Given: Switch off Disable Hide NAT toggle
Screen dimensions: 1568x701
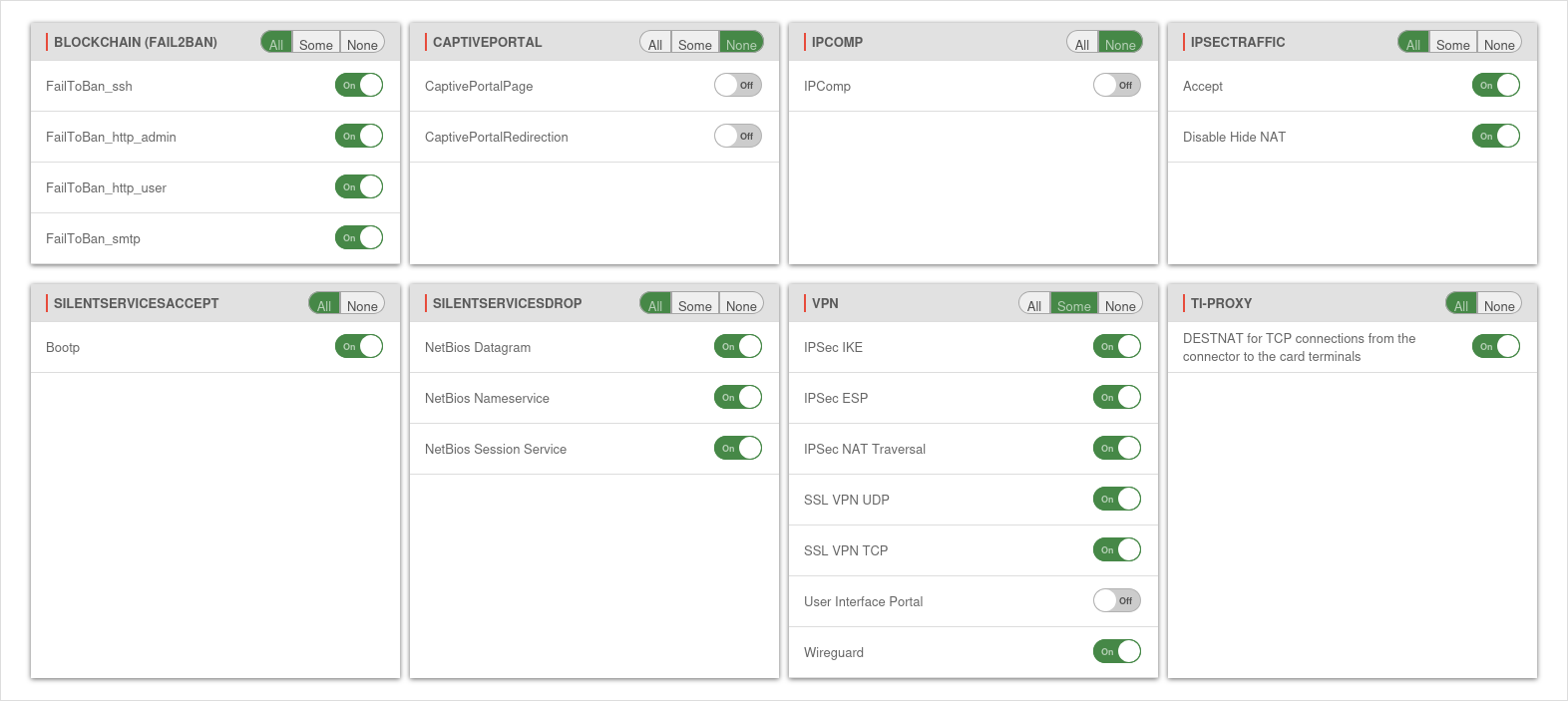Looking at the screenshot, I should tap(1496, 137).
